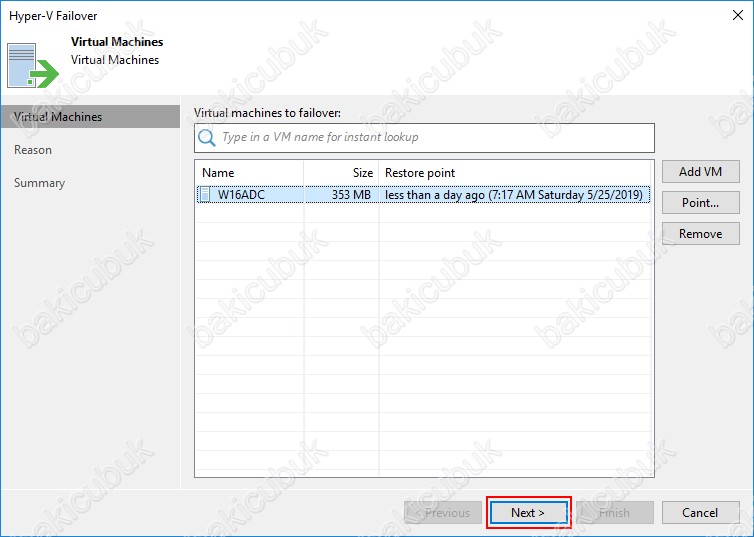Click the restore point date for W16ADC

tap(515, 195)
